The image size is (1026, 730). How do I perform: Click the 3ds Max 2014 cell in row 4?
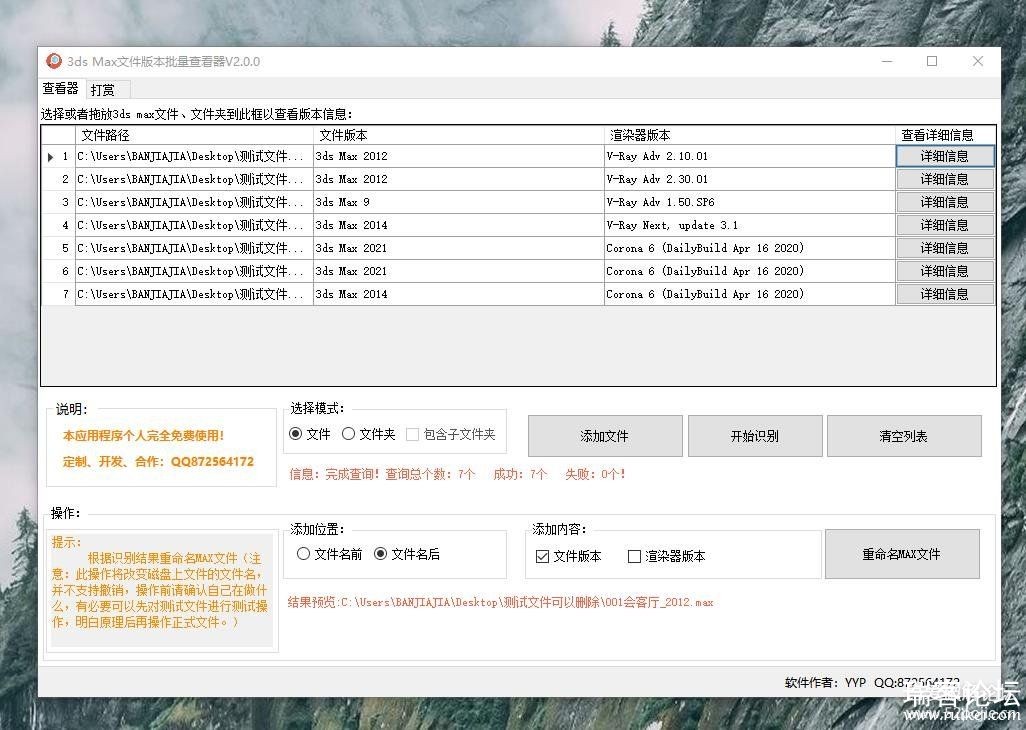458,225
